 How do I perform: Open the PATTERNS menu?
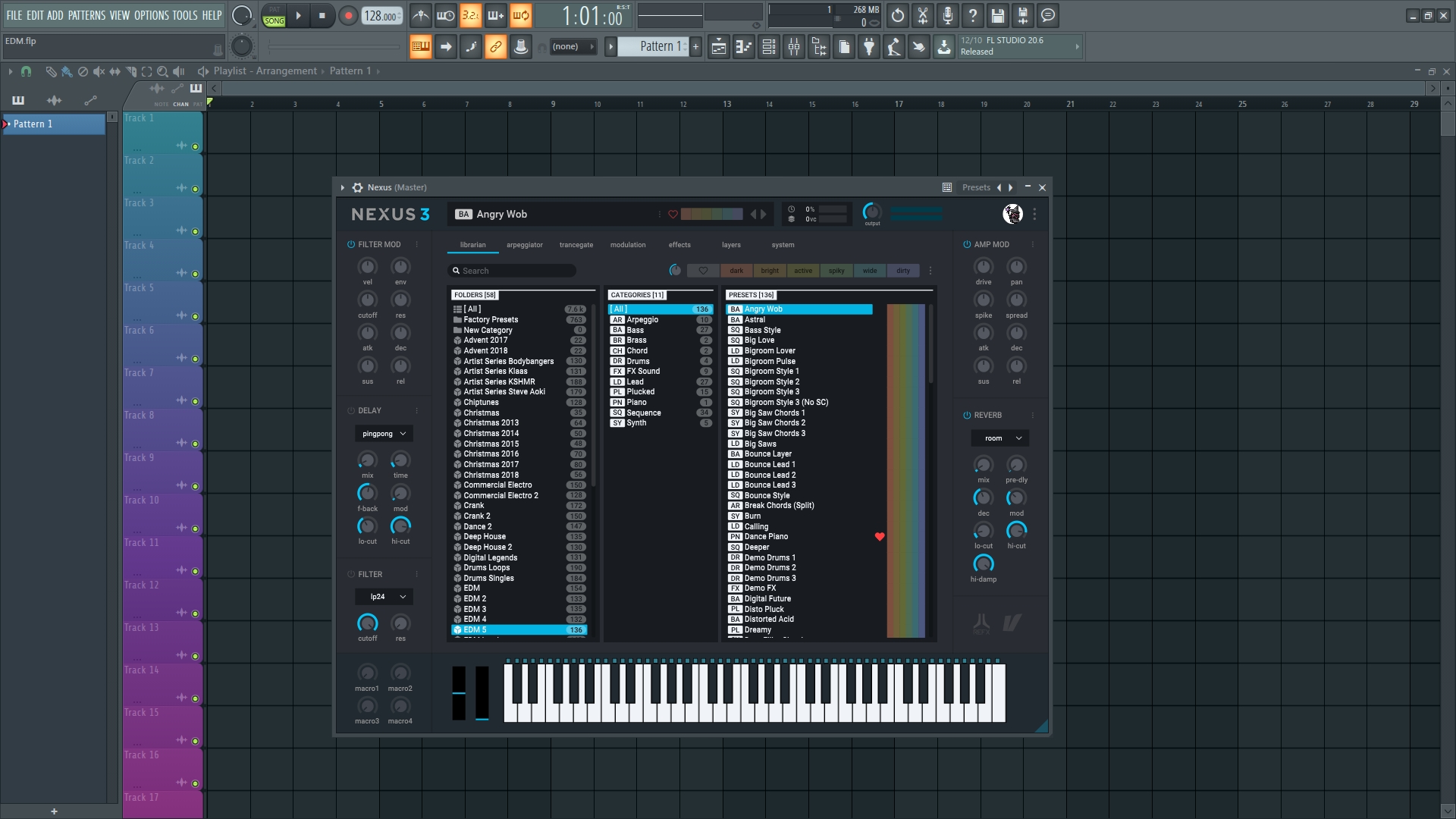click(86, 15)
